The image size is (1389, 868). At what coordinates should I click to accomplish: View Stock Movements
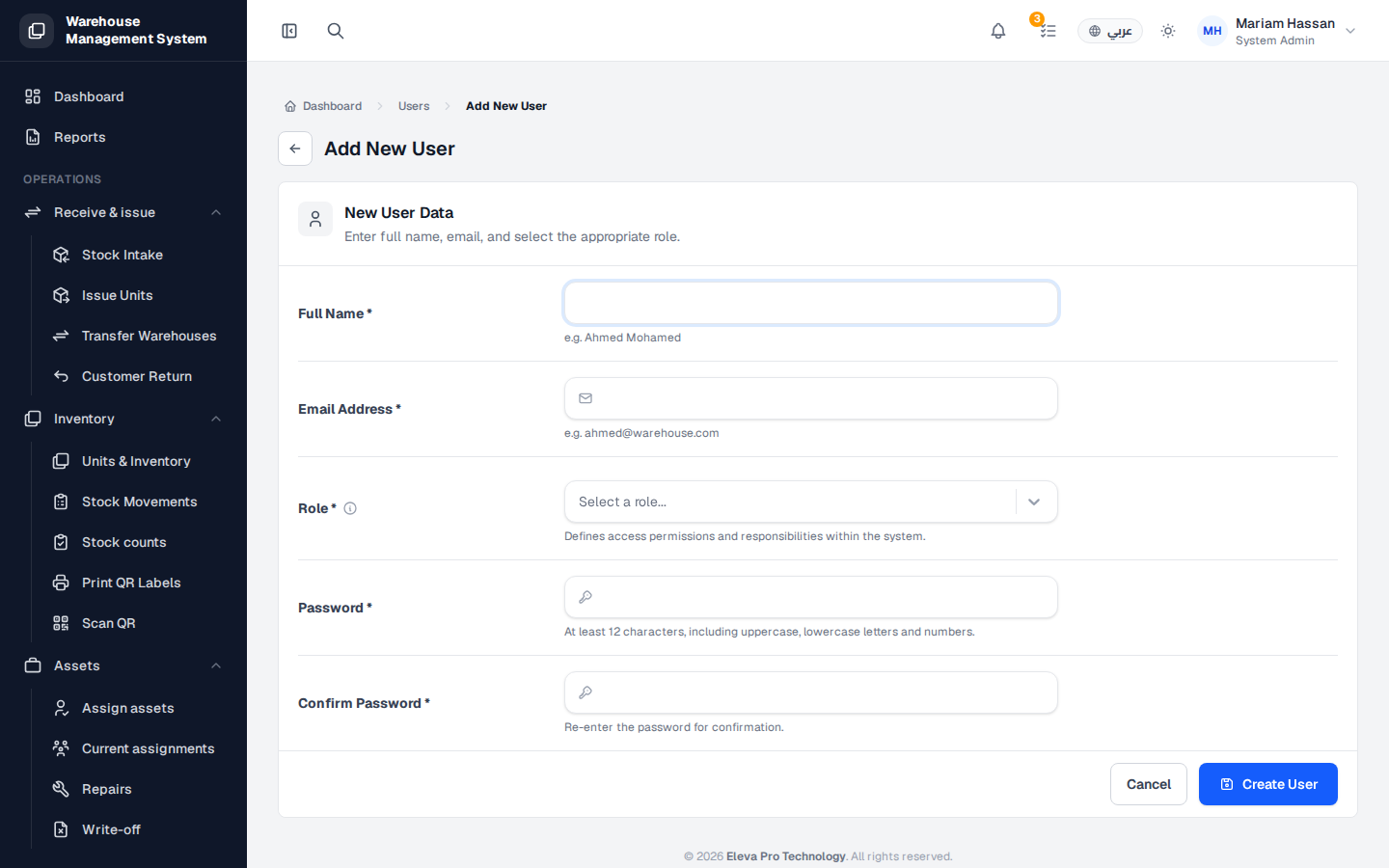click(x=139, y=502)
